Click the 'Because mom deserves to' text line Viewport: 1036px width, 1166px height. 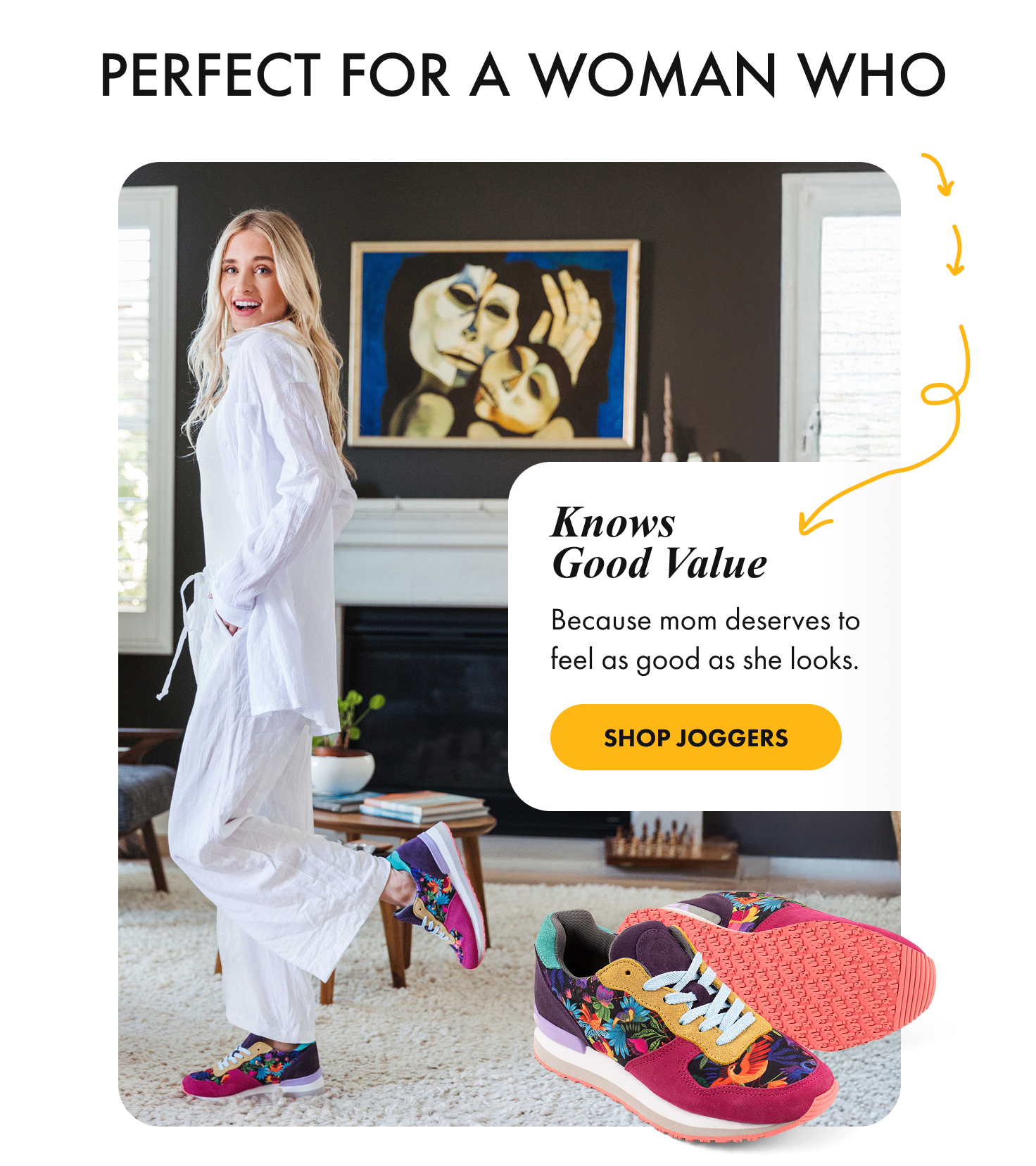coord(705,620)
